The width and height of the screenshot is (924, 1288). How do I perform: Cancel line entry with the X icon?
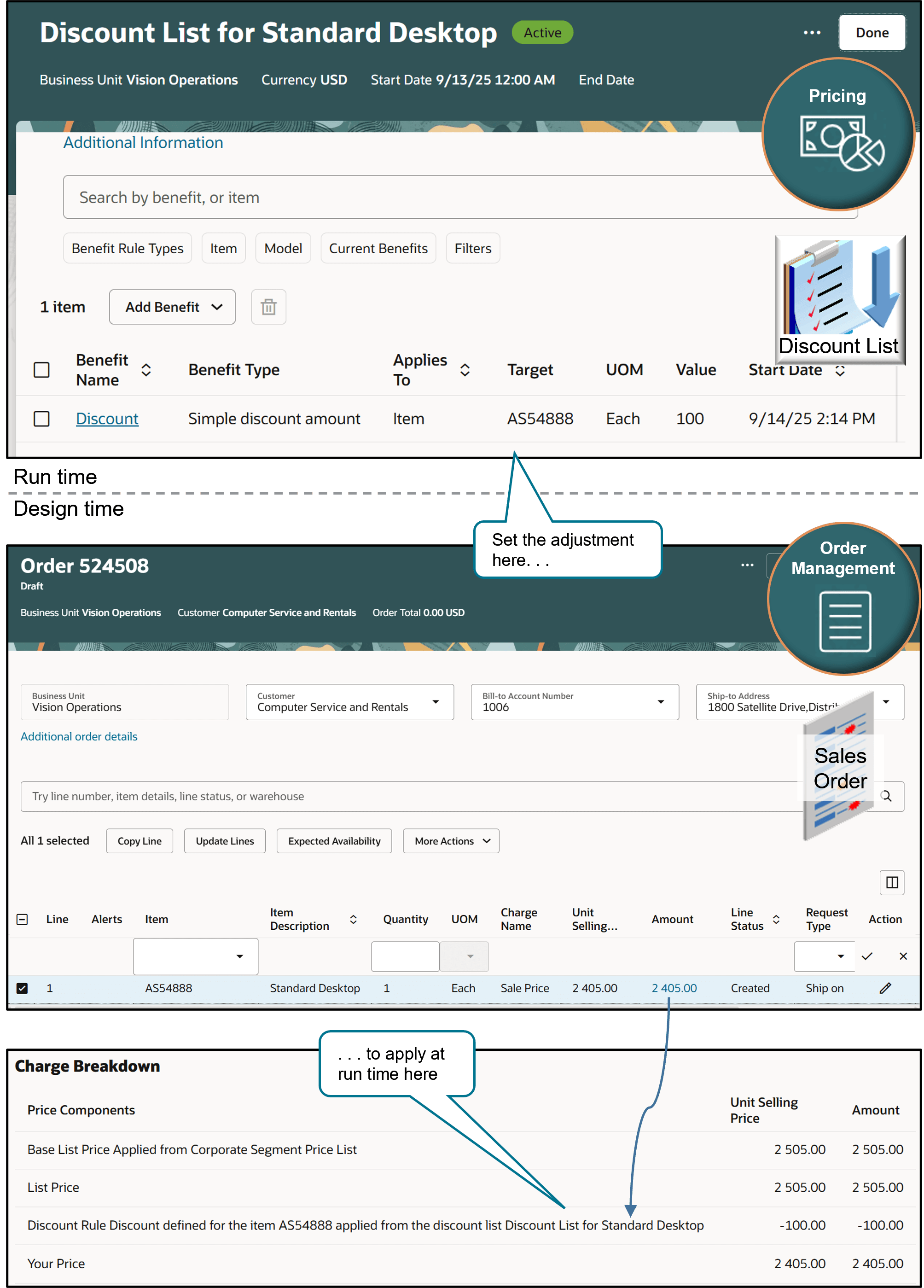click(903, 956)
